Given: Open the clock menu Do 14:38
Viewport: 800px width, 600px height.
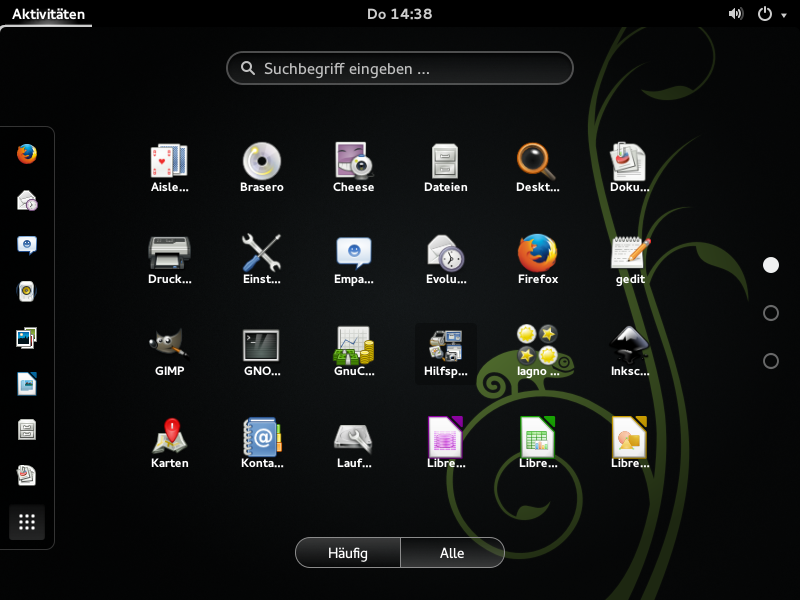Looking at the screenshot, I should (399, 14).
